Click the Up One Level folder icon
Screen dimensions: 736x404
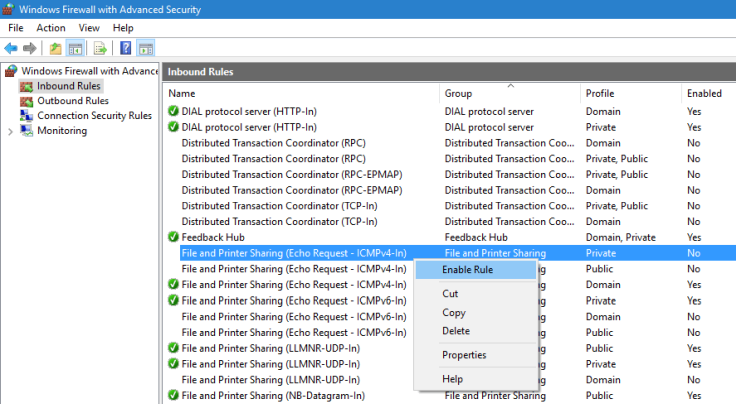56,48
